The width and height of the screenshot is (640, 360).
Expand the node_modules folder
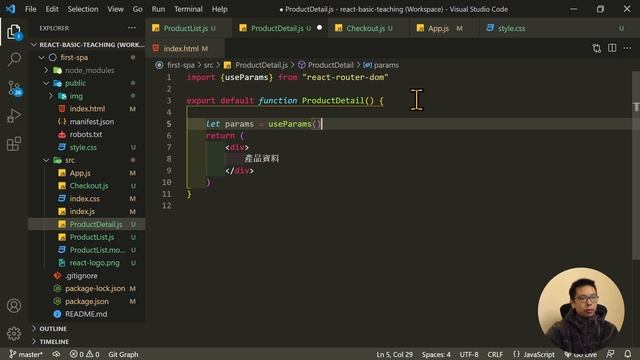tap(87, 70)
